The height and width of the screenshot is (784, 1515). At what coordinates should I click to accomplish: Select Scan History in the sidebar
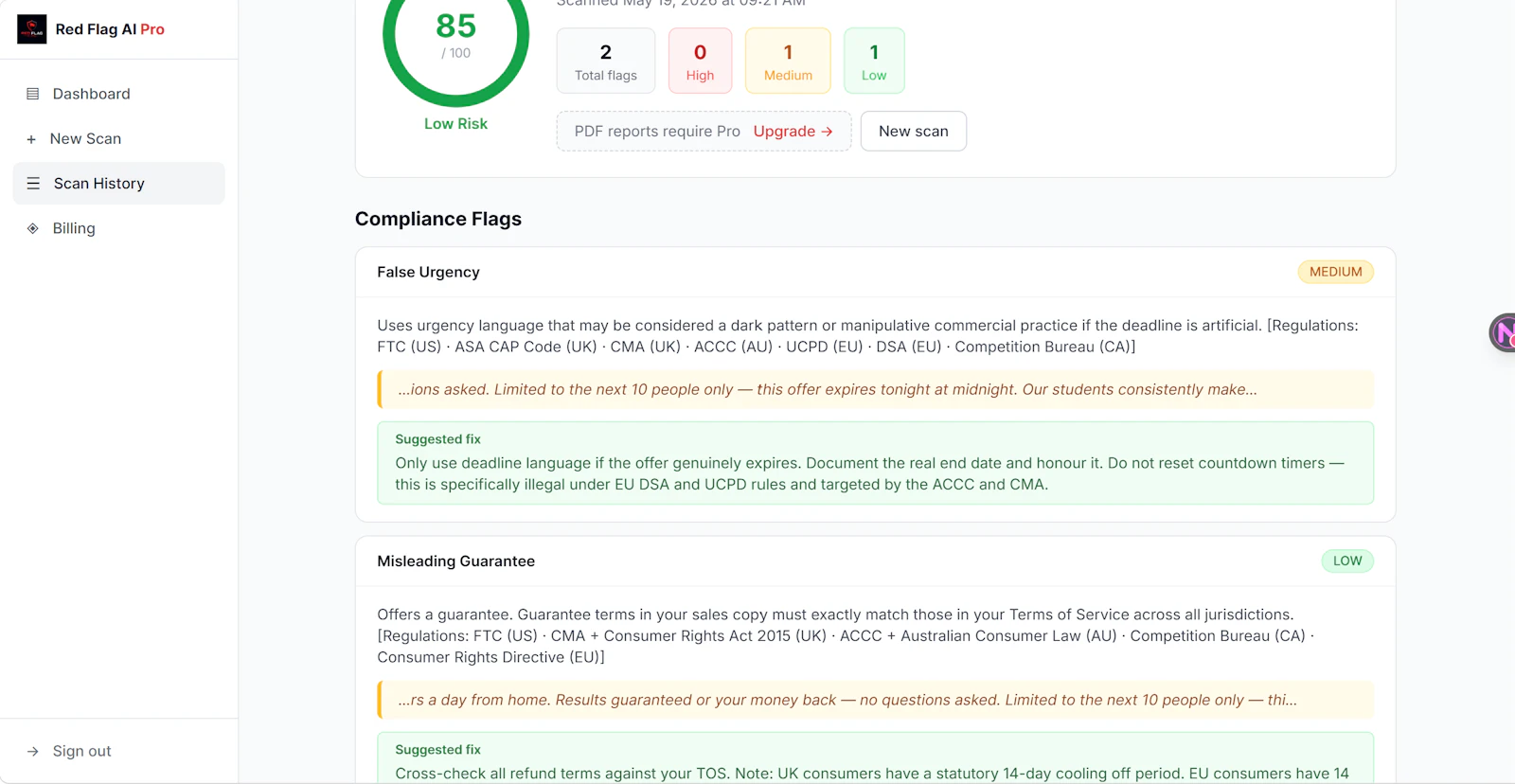pos(119,183)
